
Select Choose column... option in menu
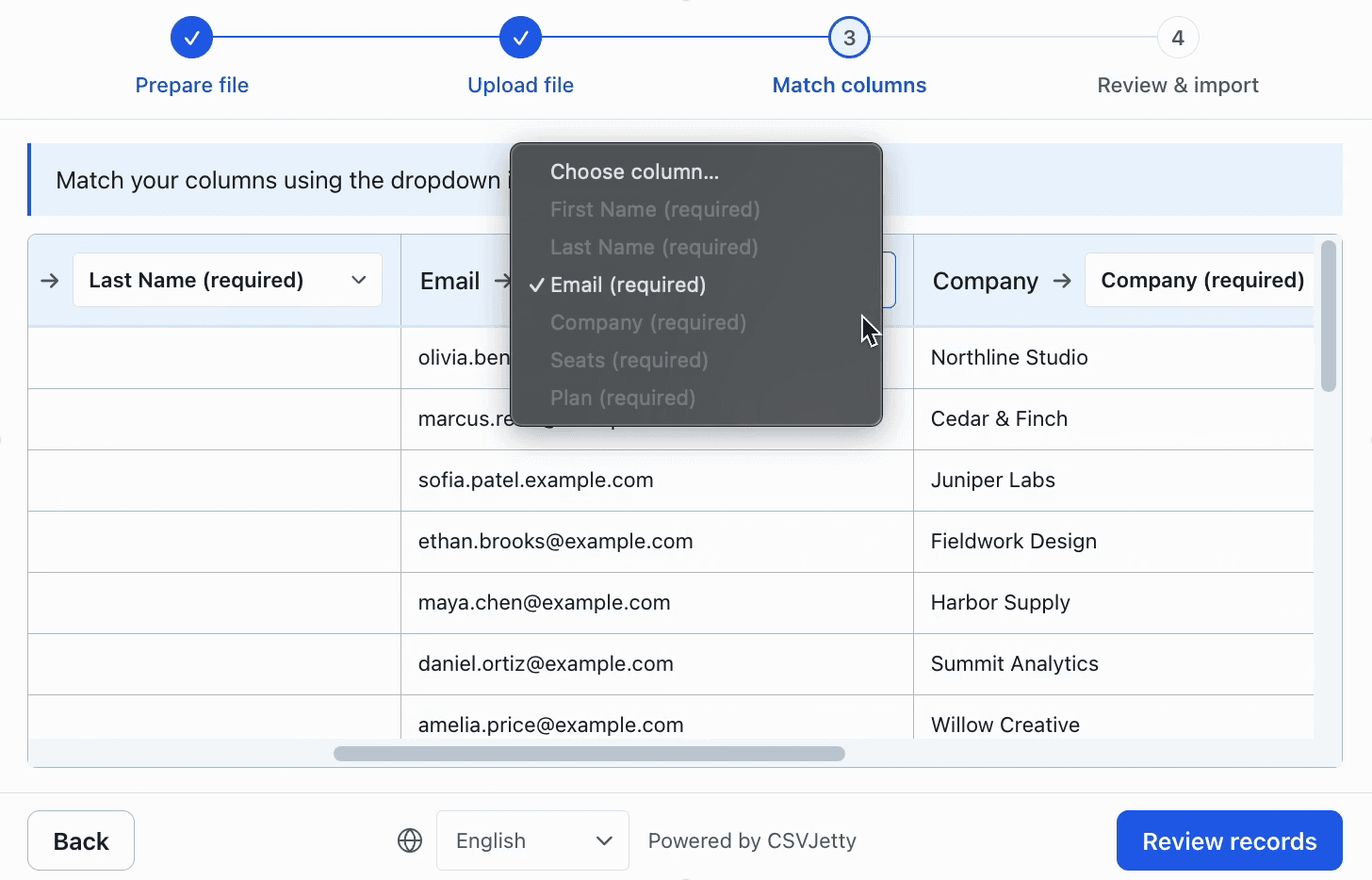point(695,171)
